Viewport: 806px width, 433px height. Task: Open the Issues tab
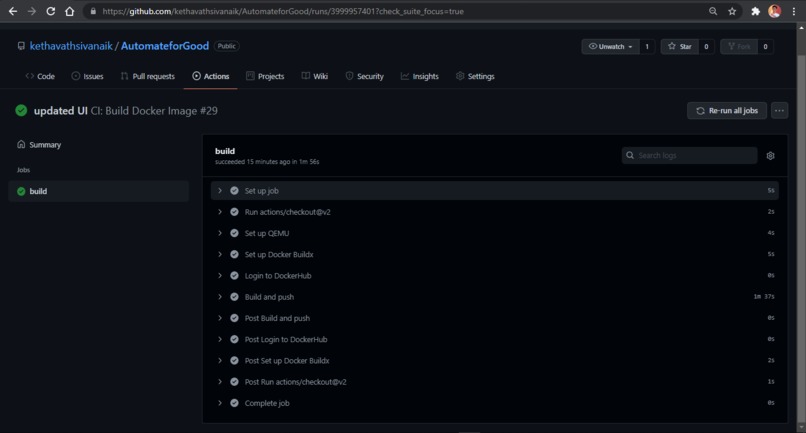(x=87, y=76)
